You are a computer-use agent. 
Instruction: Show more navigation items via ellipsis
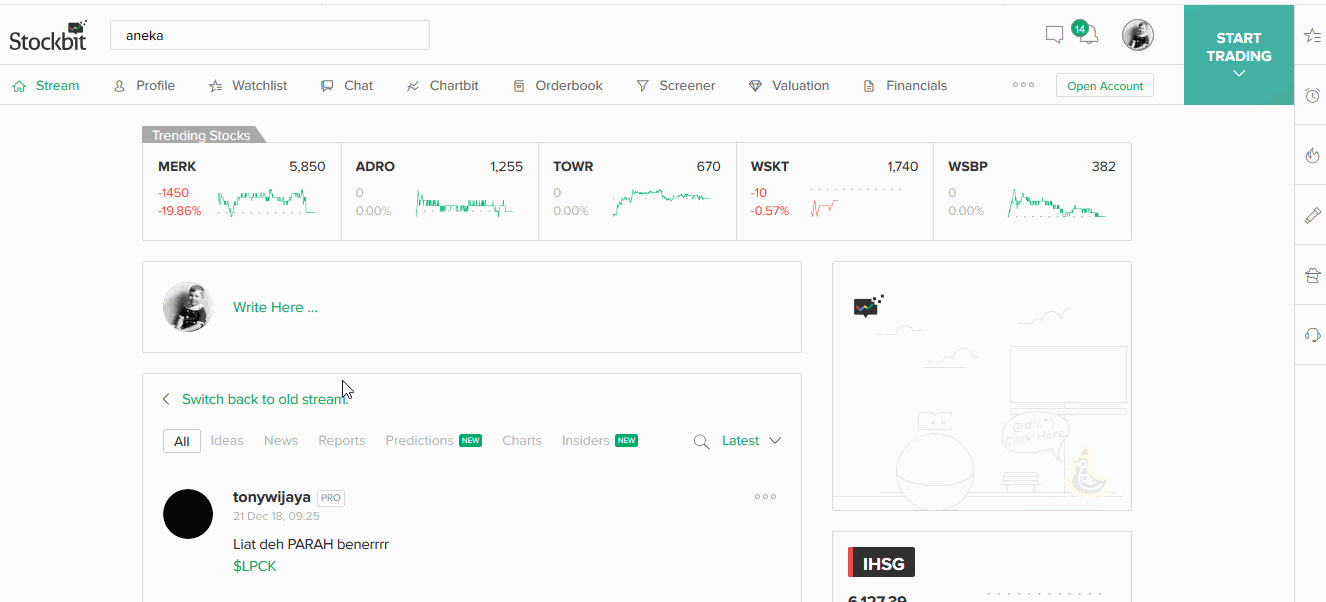(1023, 85)
